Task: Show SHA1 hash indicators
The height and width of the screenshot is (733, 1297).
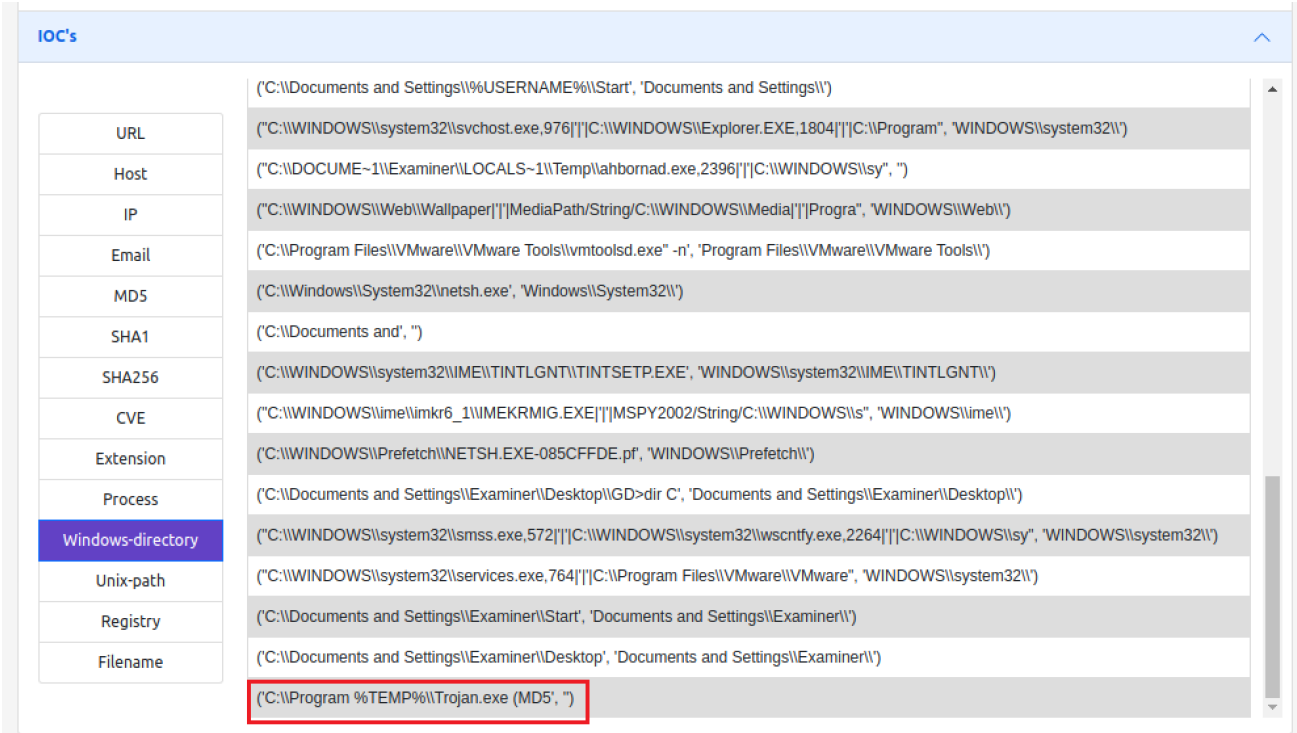Action: click(130, 337)
